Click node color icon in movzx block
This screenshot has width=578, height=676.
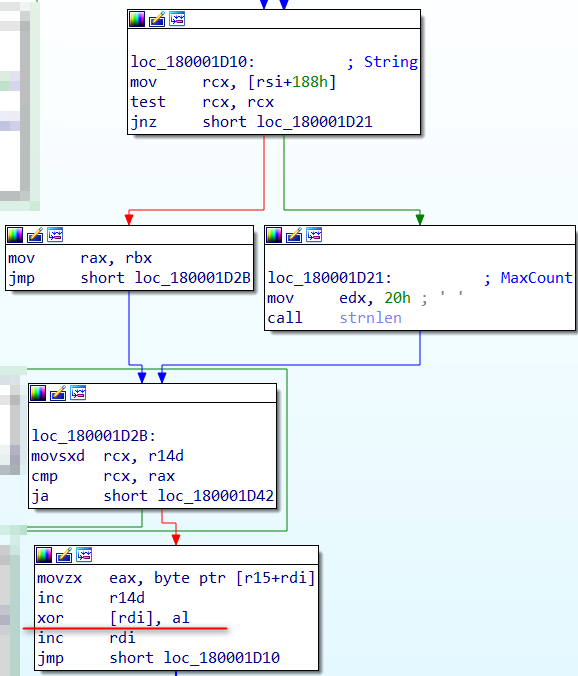[44, 555]
